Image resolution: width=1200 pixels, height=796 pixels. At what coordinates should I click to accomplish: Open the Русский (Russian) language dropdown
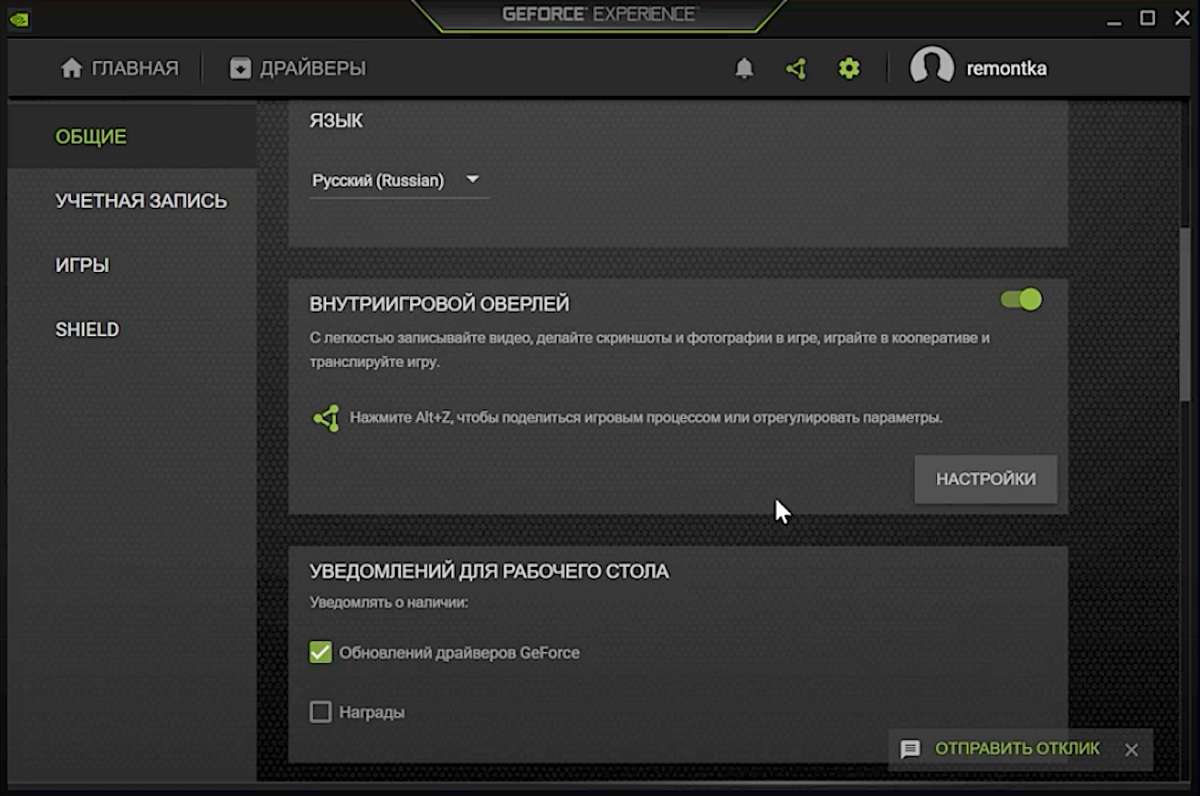[x=399, y=181]
